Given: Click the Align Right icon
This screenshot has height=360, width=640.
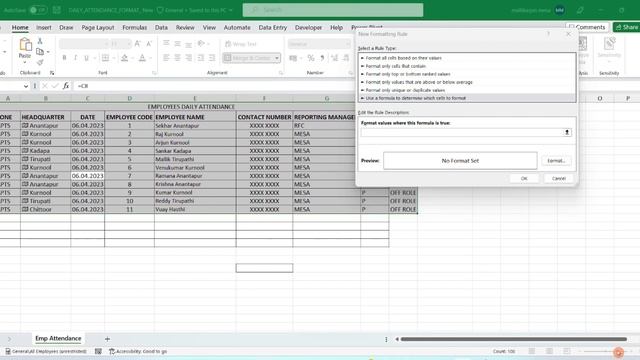Looking at the screenshot, I should point(188,58).
